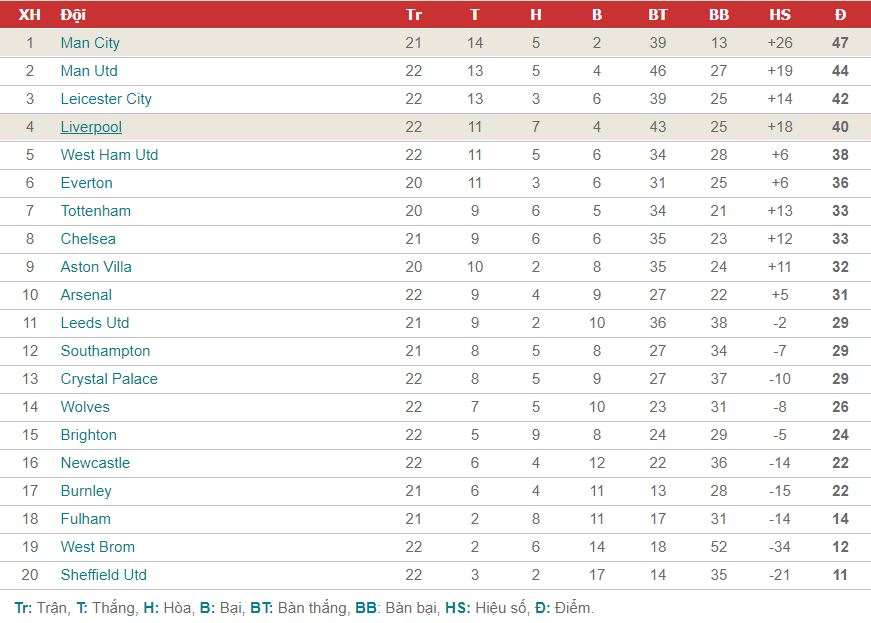
Task: Open the Man Utd team link
Action: pyautogui.click(x=89, y=71)
